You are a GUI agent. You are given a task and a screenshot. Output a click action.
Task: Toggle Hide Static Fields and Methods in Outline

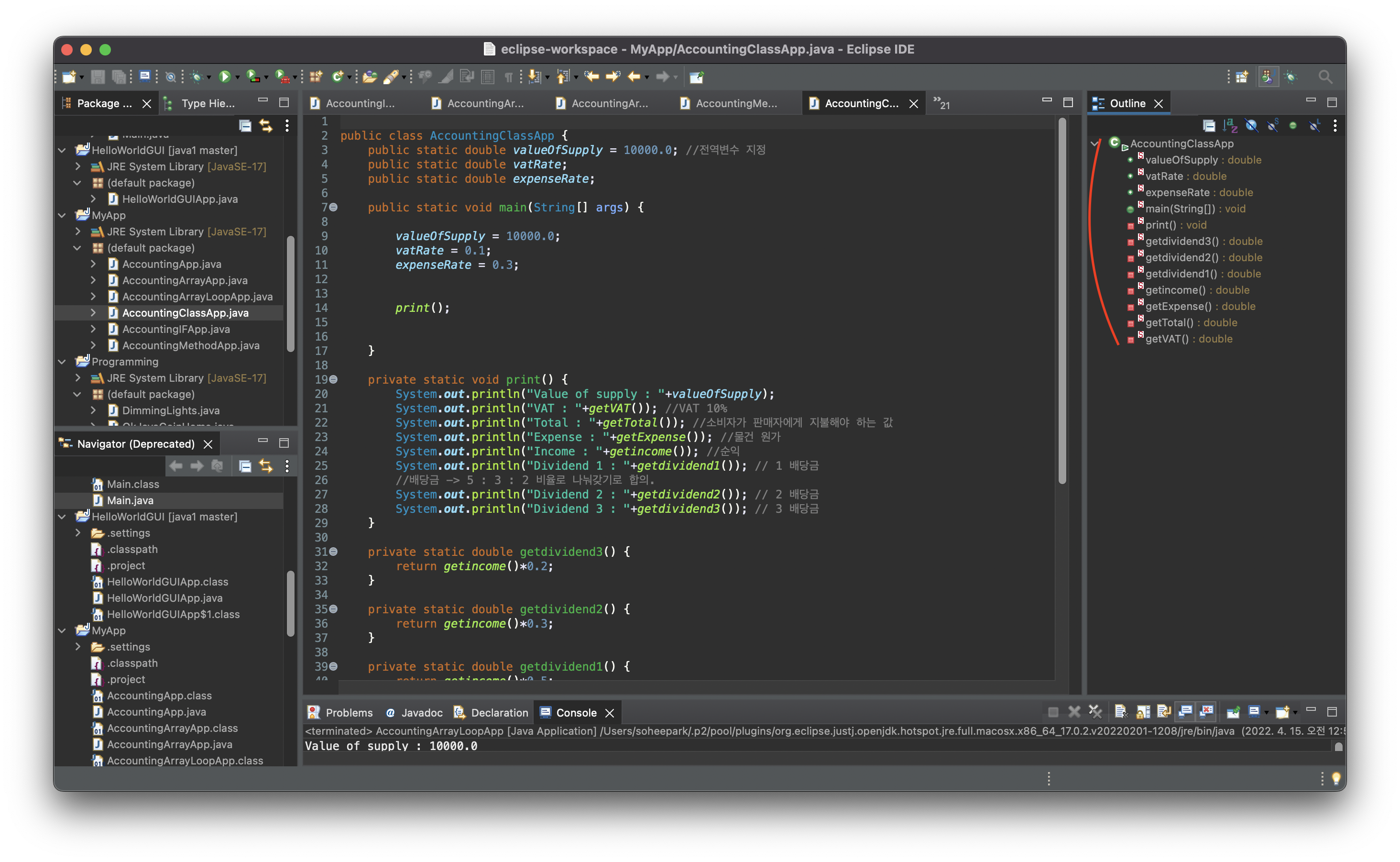[1272, 125]
